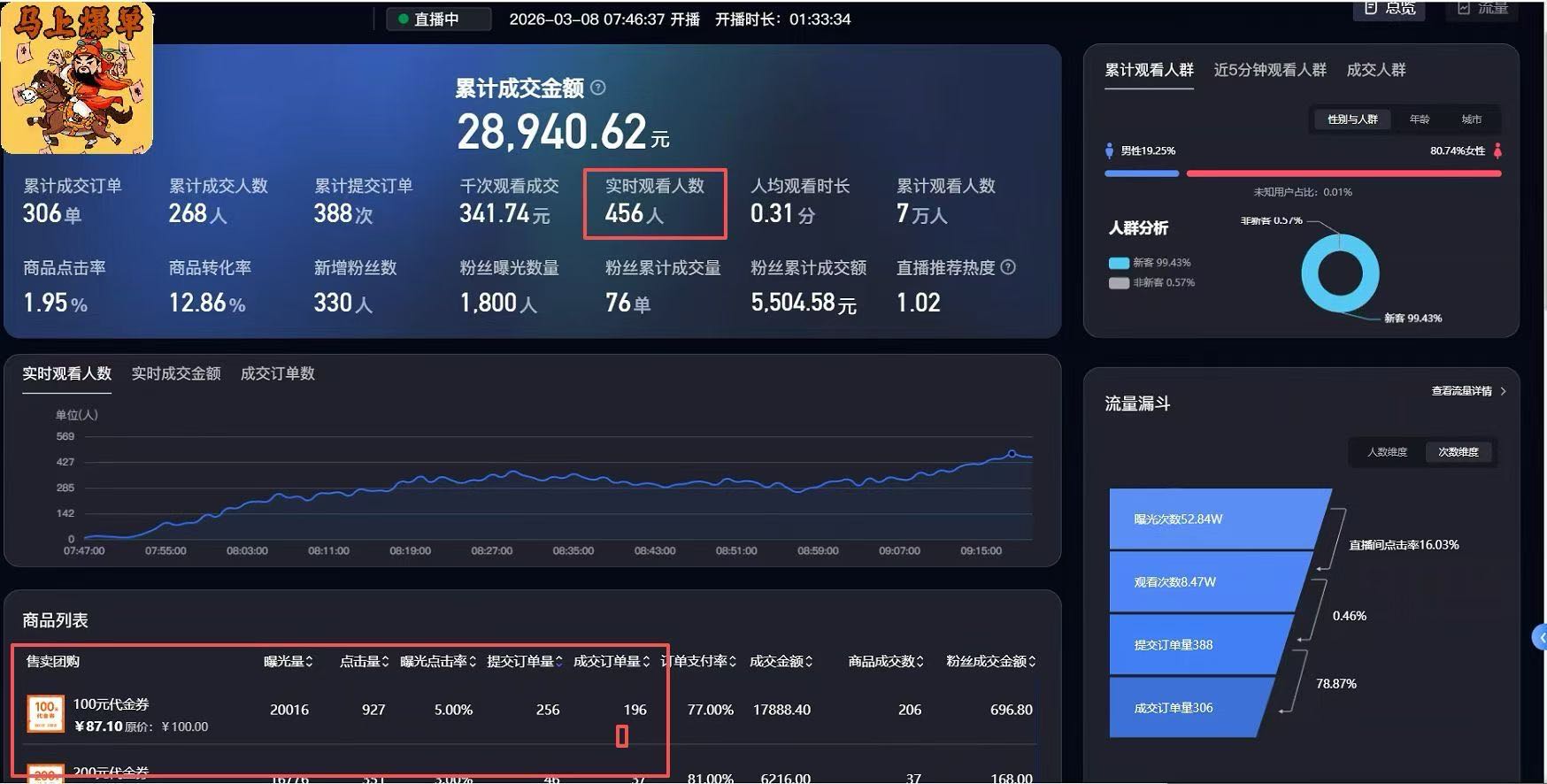Click the 粉丝累计成交额 5,504.58元 metric
Screen dimensions: 1547x784
808,287
